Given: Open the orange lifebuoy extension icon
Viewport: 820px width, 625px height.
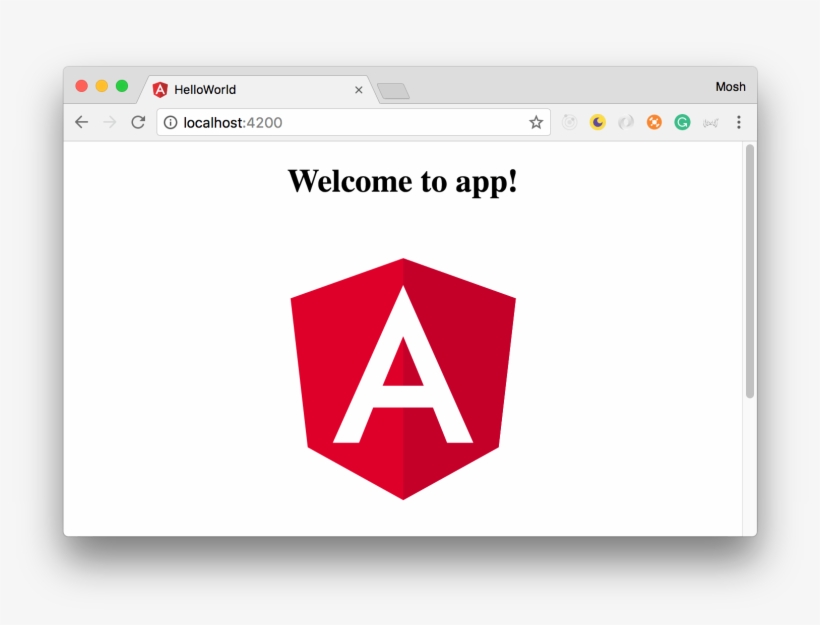Looking at the screenshot, I should point(654,122).
